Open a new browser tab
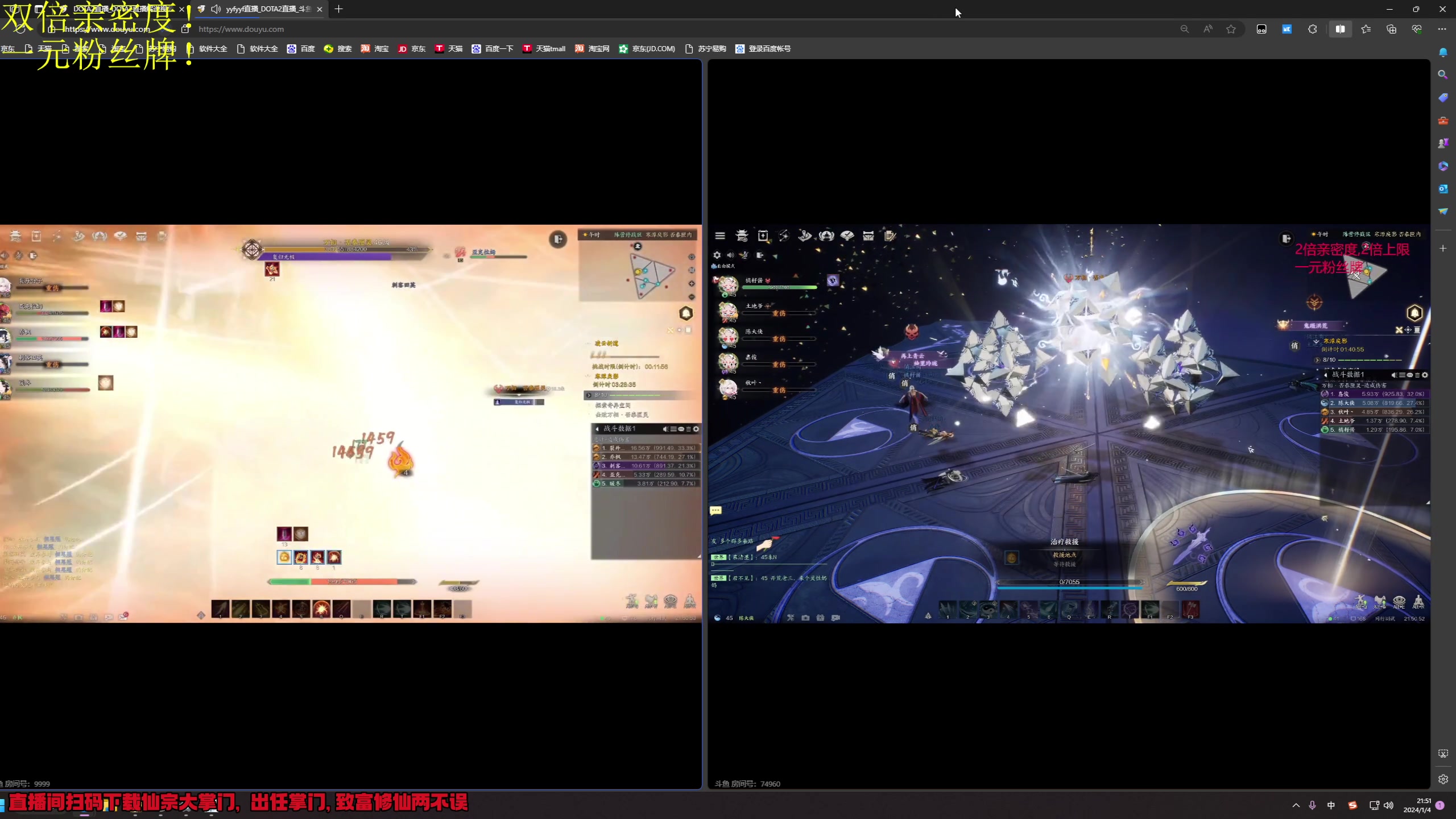 [x=339, y=9]
